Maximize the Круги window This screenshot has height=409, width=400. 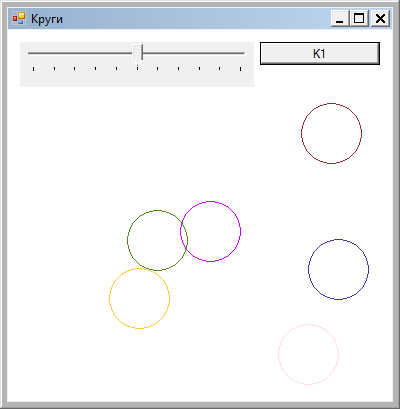tap(359, 18)
